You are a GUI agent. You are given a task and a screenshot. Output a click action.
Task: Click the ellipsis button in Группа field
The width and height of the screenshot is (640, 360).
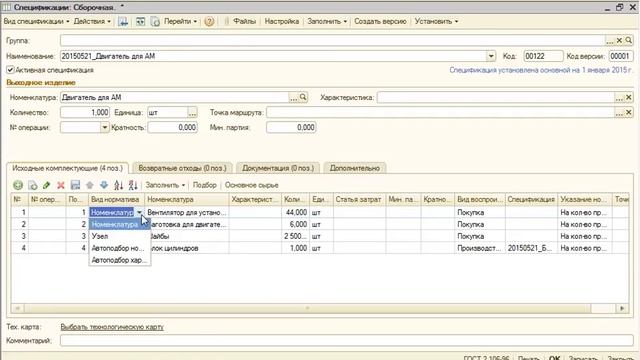tap(610, 40)
